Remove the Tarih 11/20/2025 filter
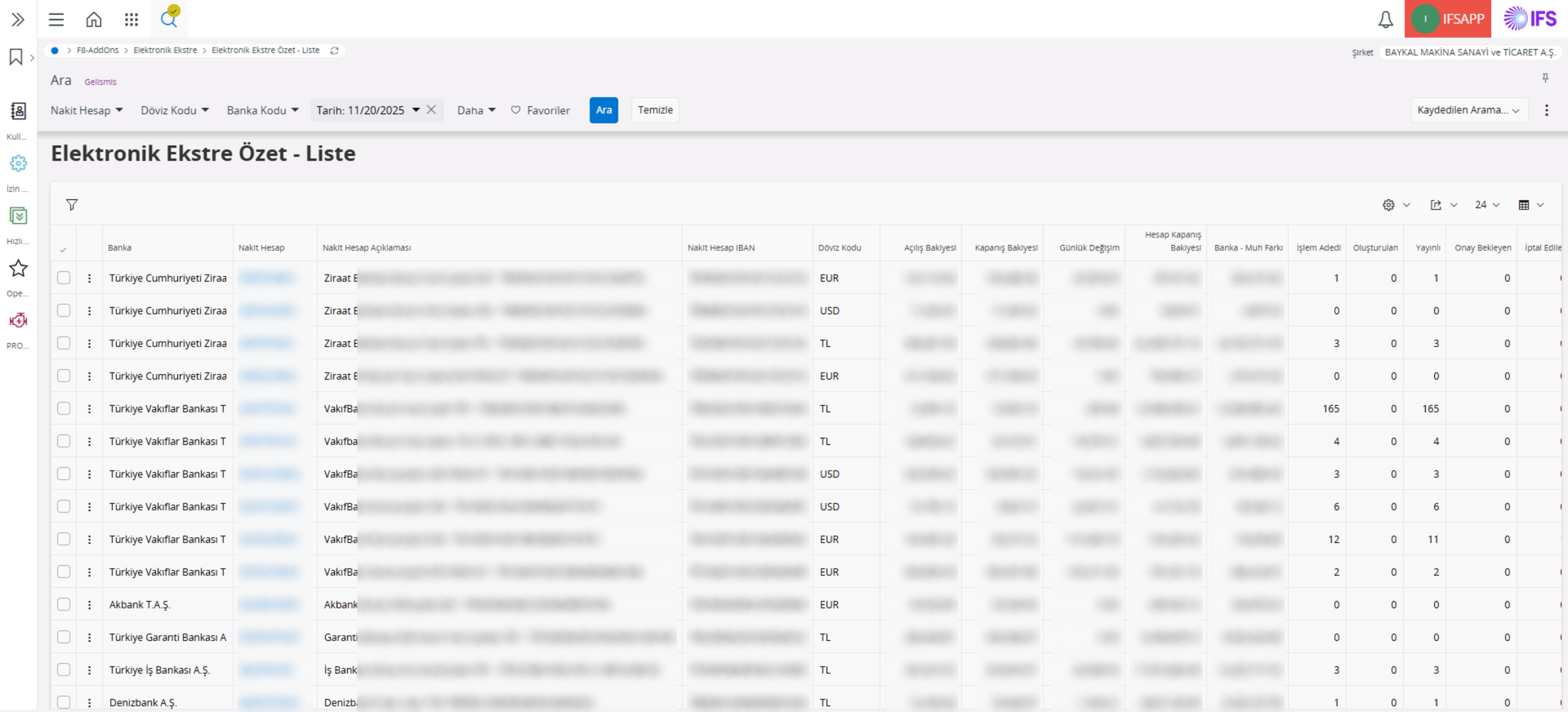Screen dimensions: 1568x712 [x=431, y=109]
